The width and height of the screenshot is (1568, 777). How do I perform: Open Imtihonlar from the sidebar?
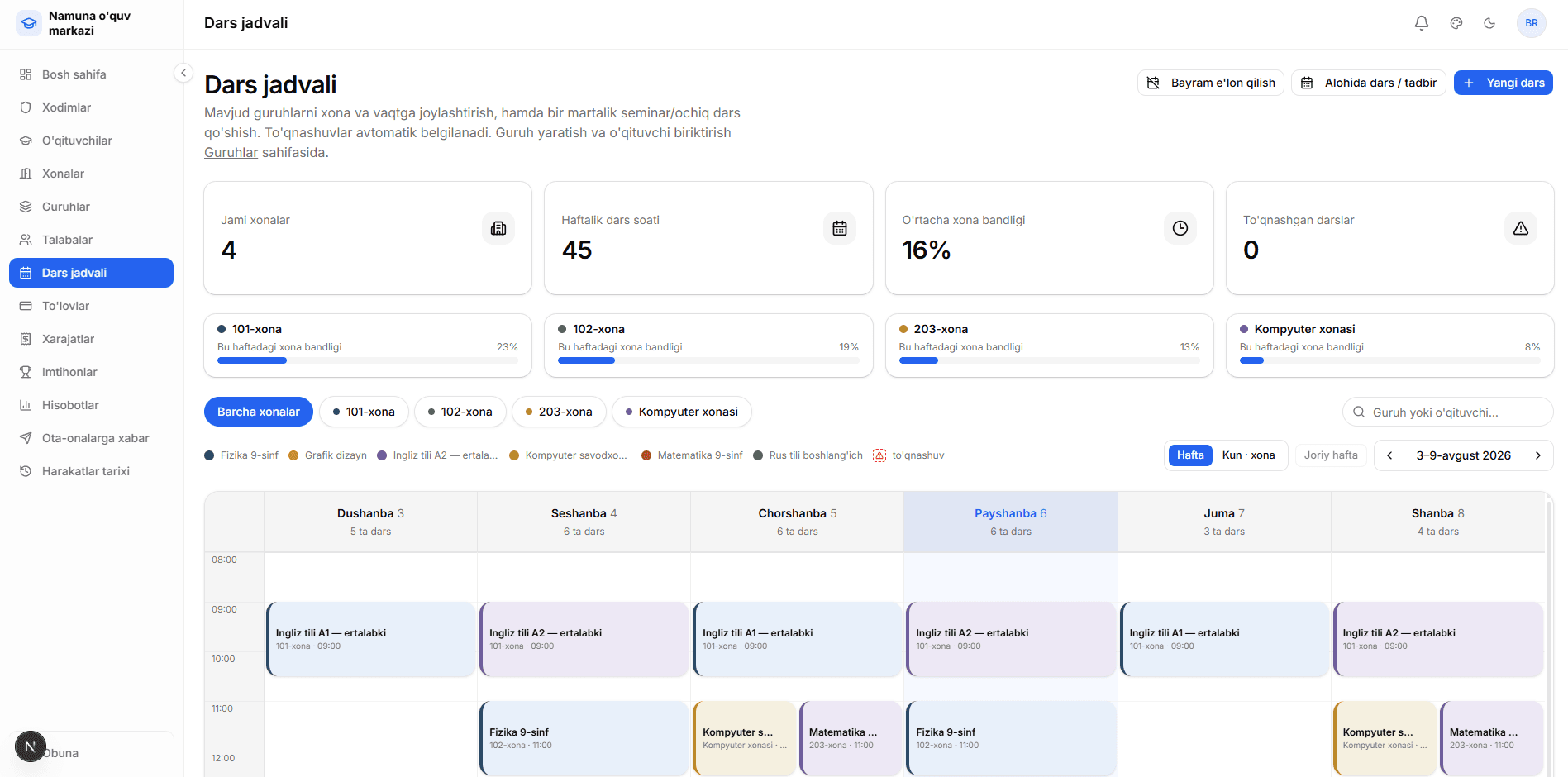[x=91, y=372]
